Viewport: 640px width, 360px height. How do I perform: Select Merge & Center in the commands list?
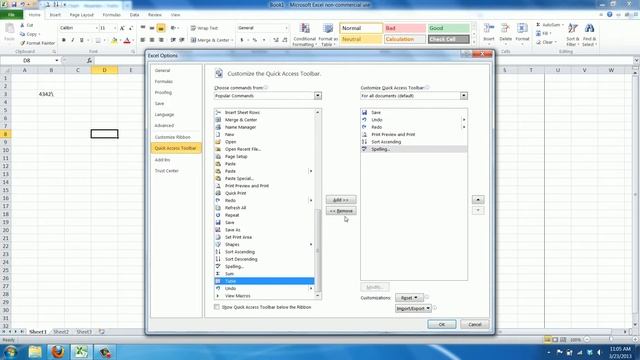tap(264, 120)
